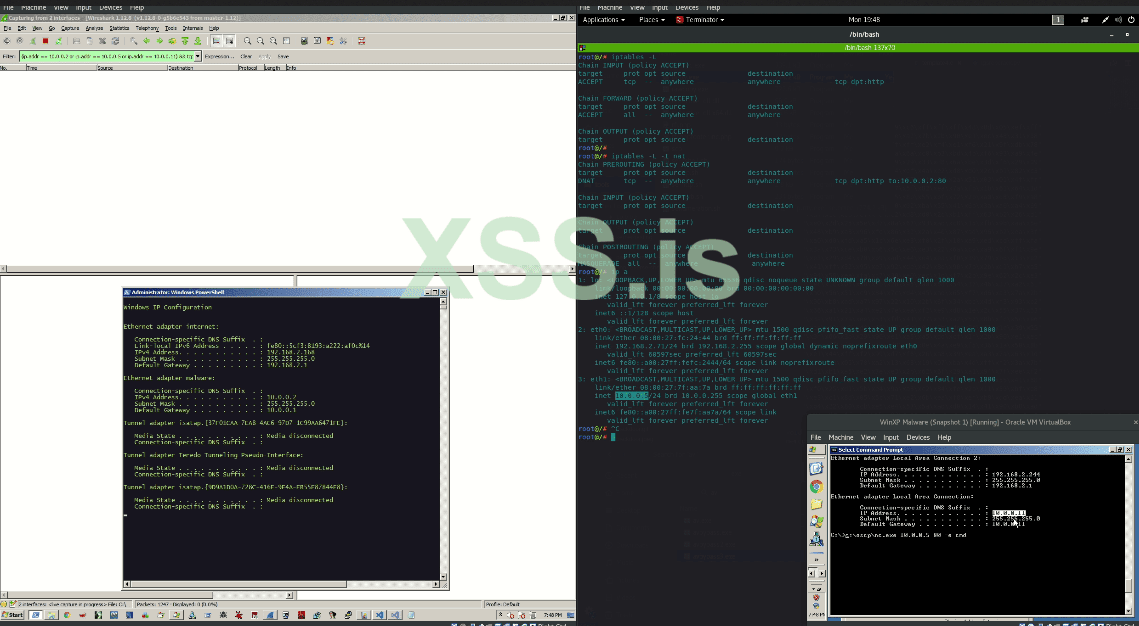Viewport: 1139px width, 626px height.
Task: Open Machine menu in WinXP Malware VirtualBox window
Action: [840, 437]
